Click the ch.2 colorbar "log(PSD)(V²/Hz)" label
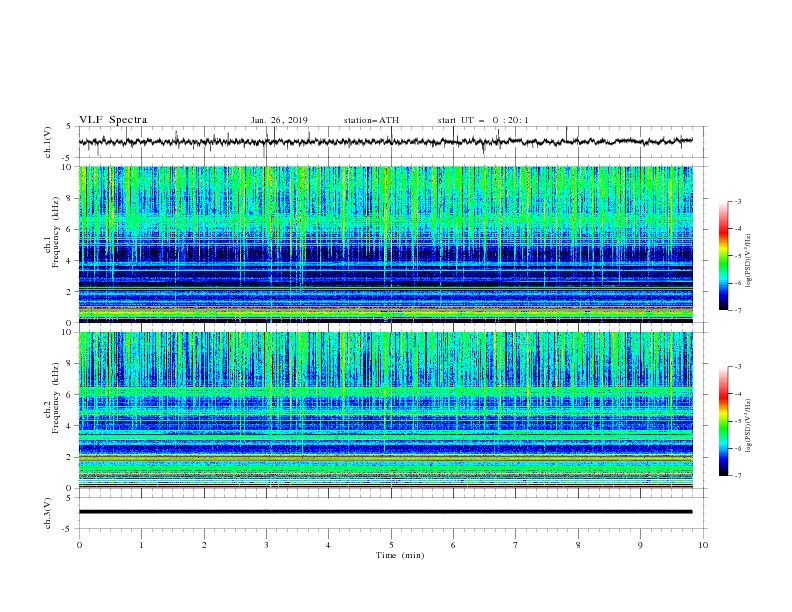This screenshot has height=612, width=792. click(x=748, y=426)
